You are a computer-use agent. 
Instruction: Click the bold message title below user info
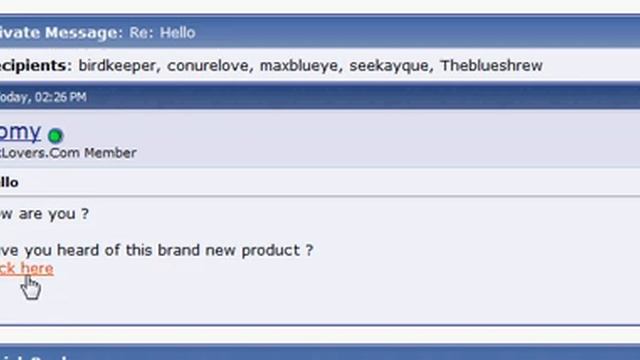click(9, 182)
